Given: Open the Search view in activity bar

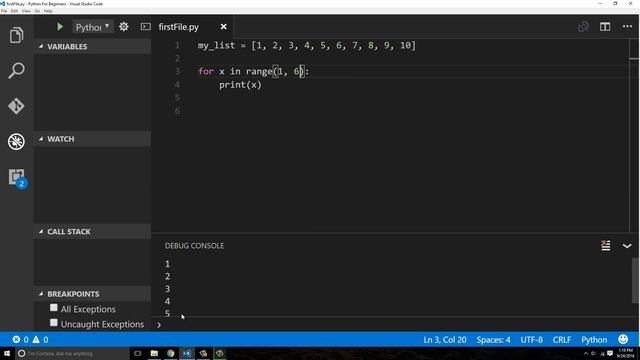Looking at the screenshot, I should (16, 71).
